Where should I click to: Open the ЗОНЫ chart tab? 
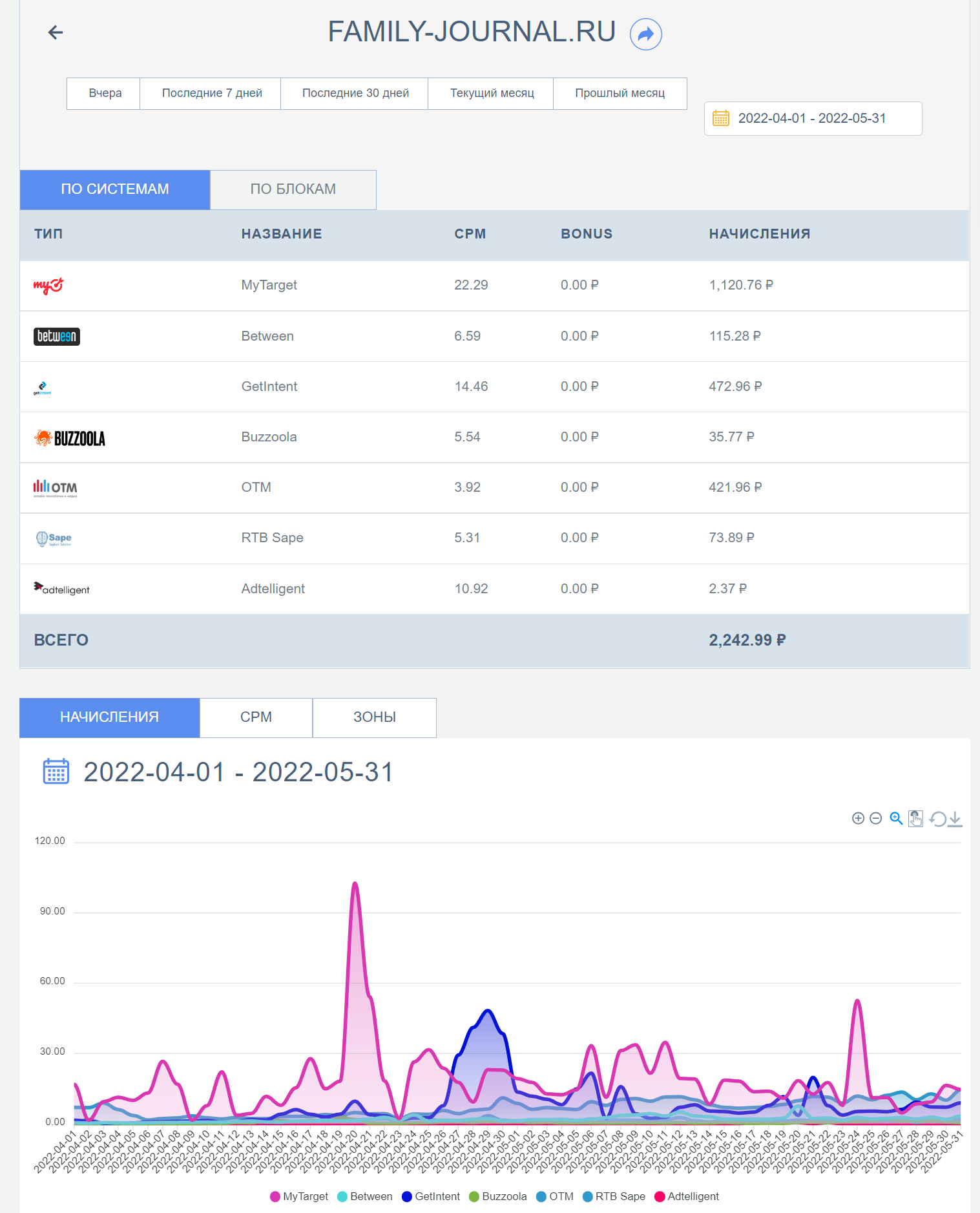[375, 717]
